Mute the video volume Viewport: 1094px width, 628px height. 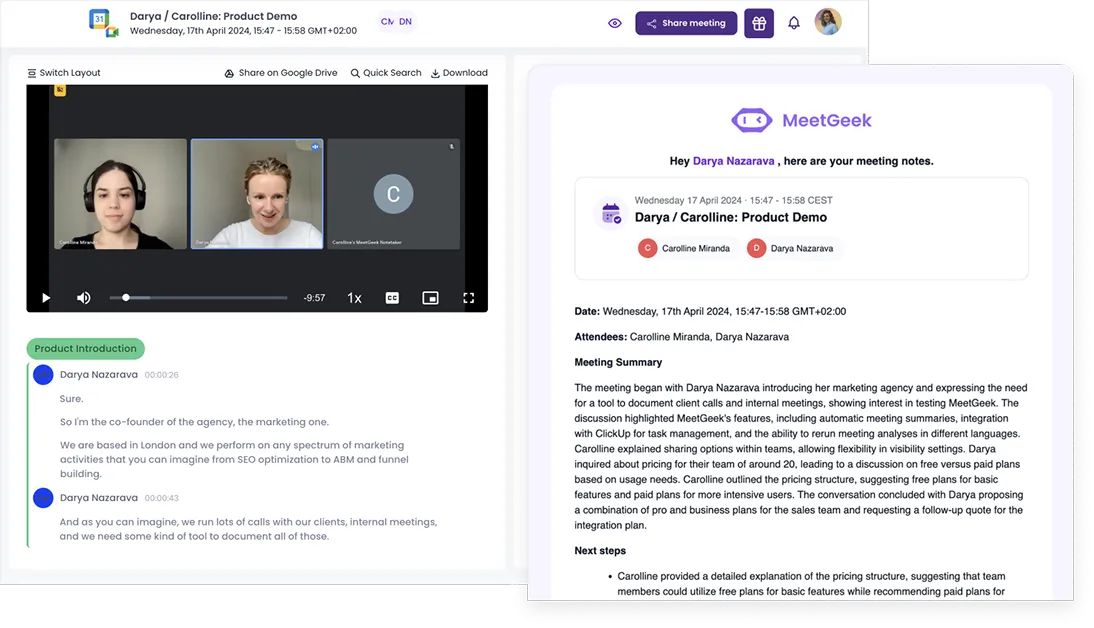coord(84,298)
